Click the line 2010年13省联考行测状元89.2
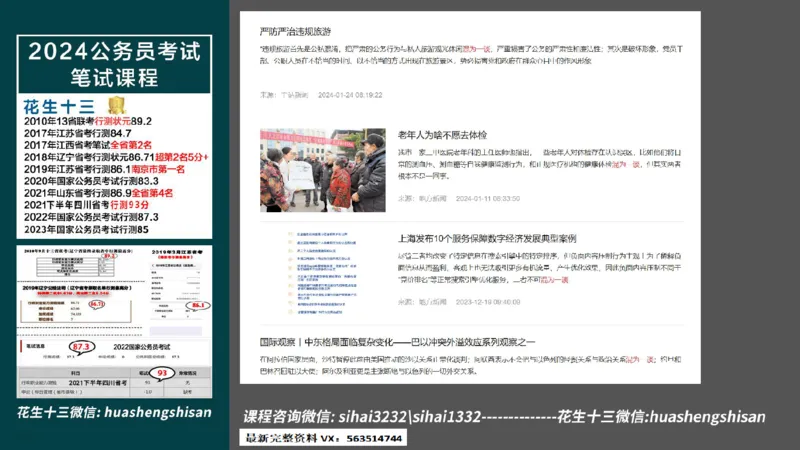Screen dimensions: 800x450 click(88, 121)
